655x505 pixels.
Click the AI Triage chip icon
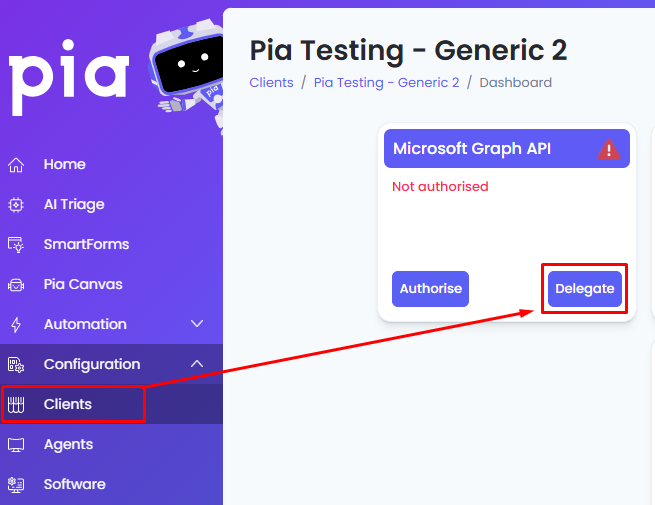[x=16, y=205]
